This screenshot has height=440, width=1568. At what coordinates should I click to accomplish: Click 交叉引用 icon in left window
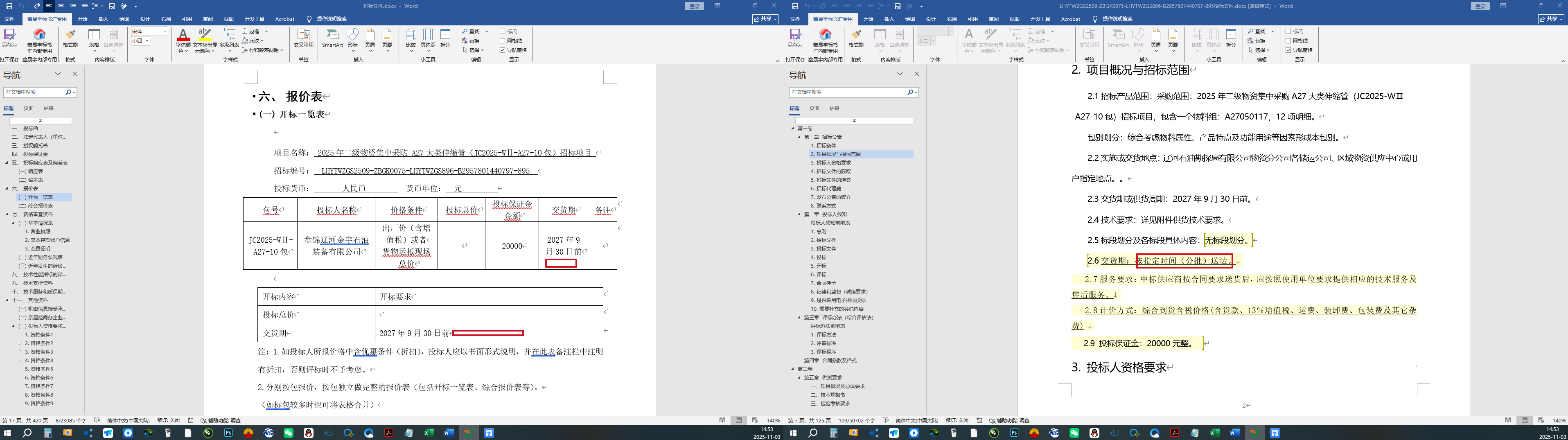(x=303, y=38)
